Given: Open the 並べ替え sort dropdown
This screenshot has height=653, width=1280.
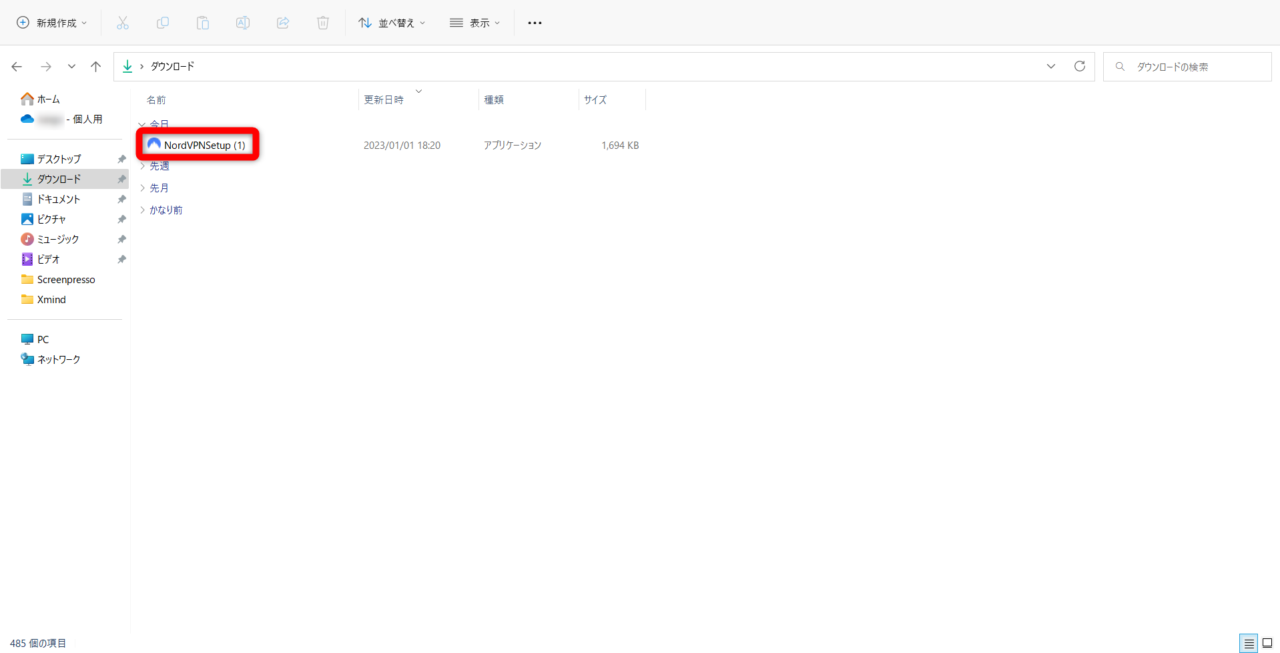Looking at the screenshot, I should [x=392, y=22].
